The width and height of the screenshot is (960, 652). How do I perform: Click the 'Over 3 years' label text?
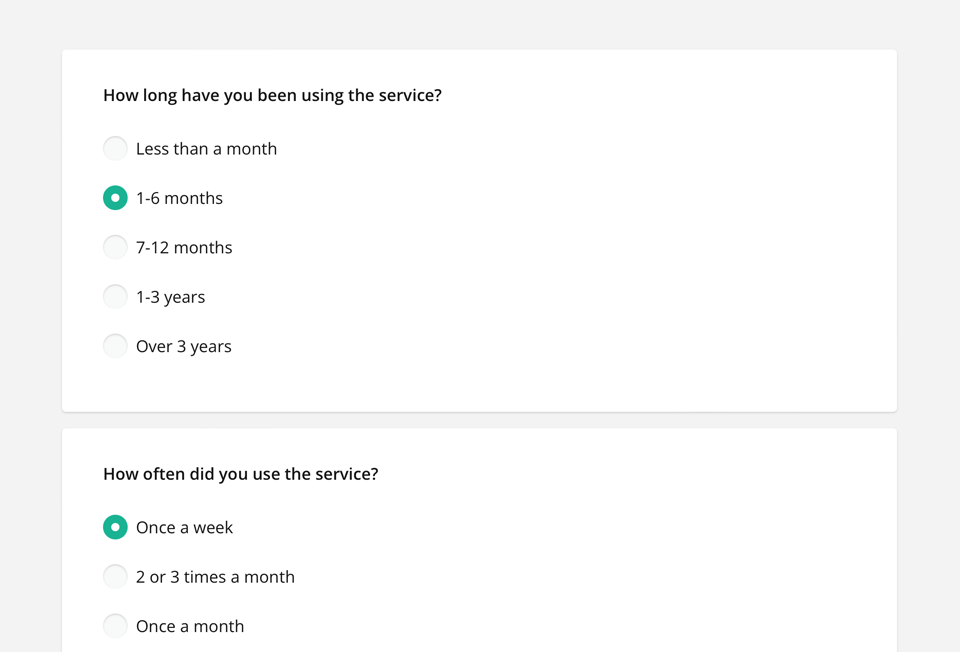pyautogui.click(x=183, y=346)
